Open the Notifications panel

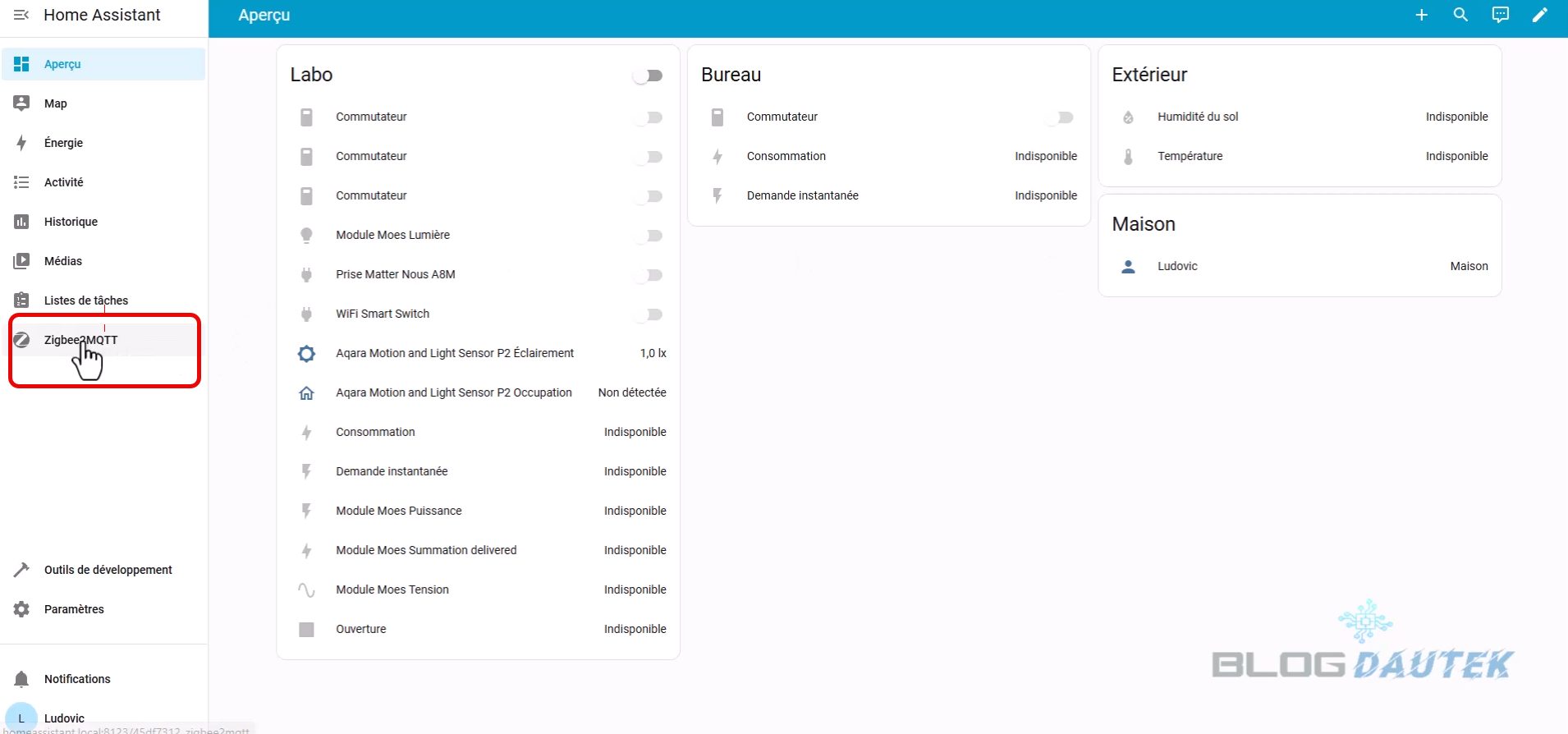coord(77,679)
